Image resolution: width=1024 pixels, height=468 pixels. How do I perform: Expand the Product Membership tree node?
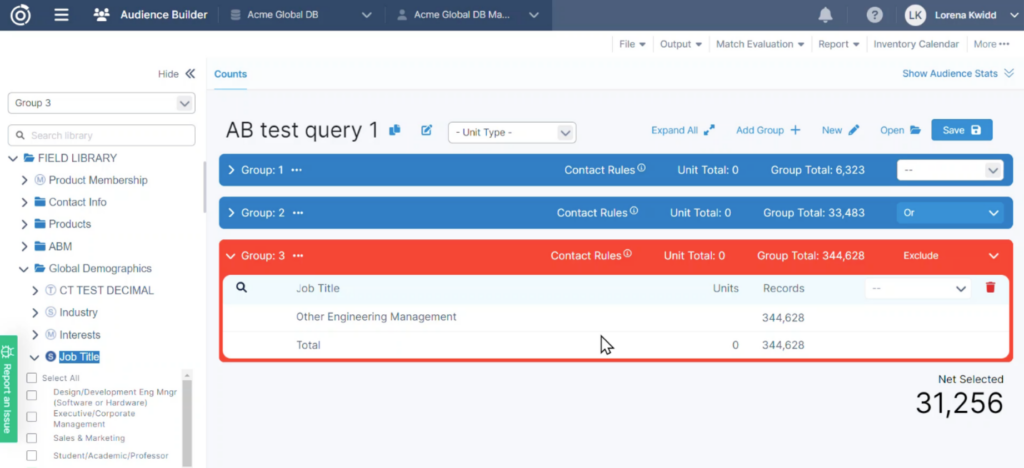[25, 180]
